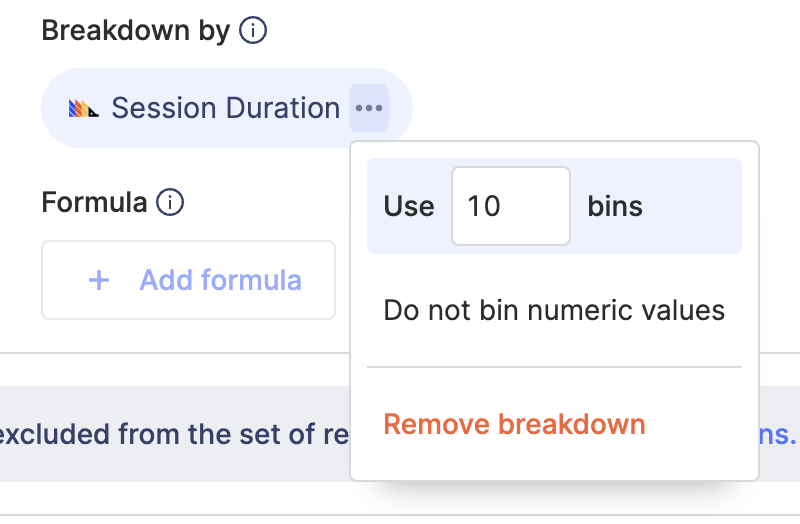The width and height of the screenshot is (800, 524).
Task: Choose Do not bin numeric values
Action: [554, 310]
